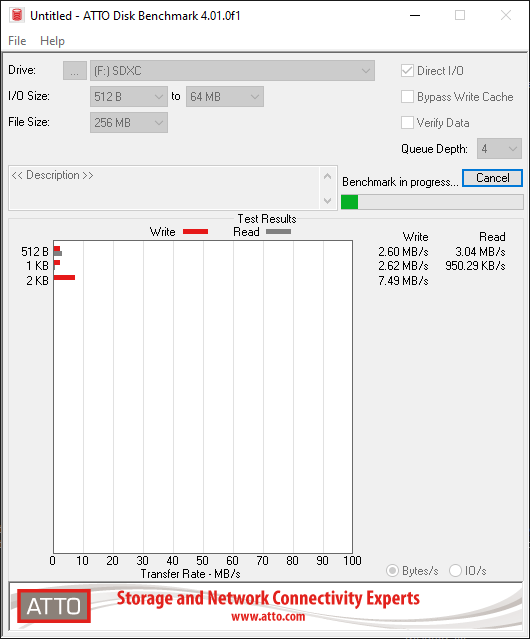This screenshot has height=639, width=530.
Task: Click the description scroll down arrow
Action: pyautogui.click(x=328, y=200)
